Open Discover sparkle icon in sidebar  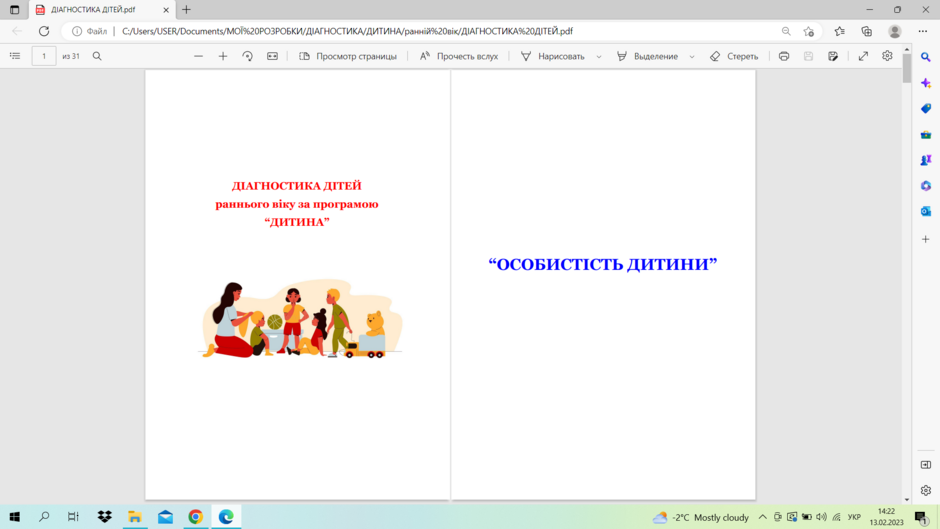pyautogui.click(x=926, y=83)
